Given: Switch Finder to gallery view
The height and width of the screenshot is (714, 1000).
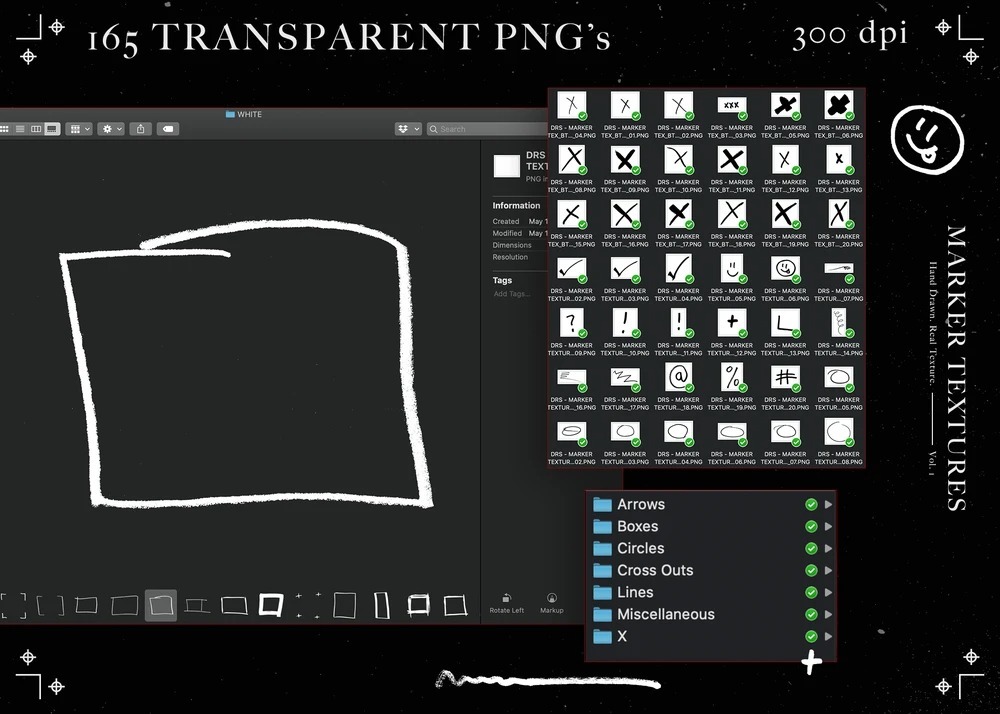Looking at the screenshot, I should 52,129.
